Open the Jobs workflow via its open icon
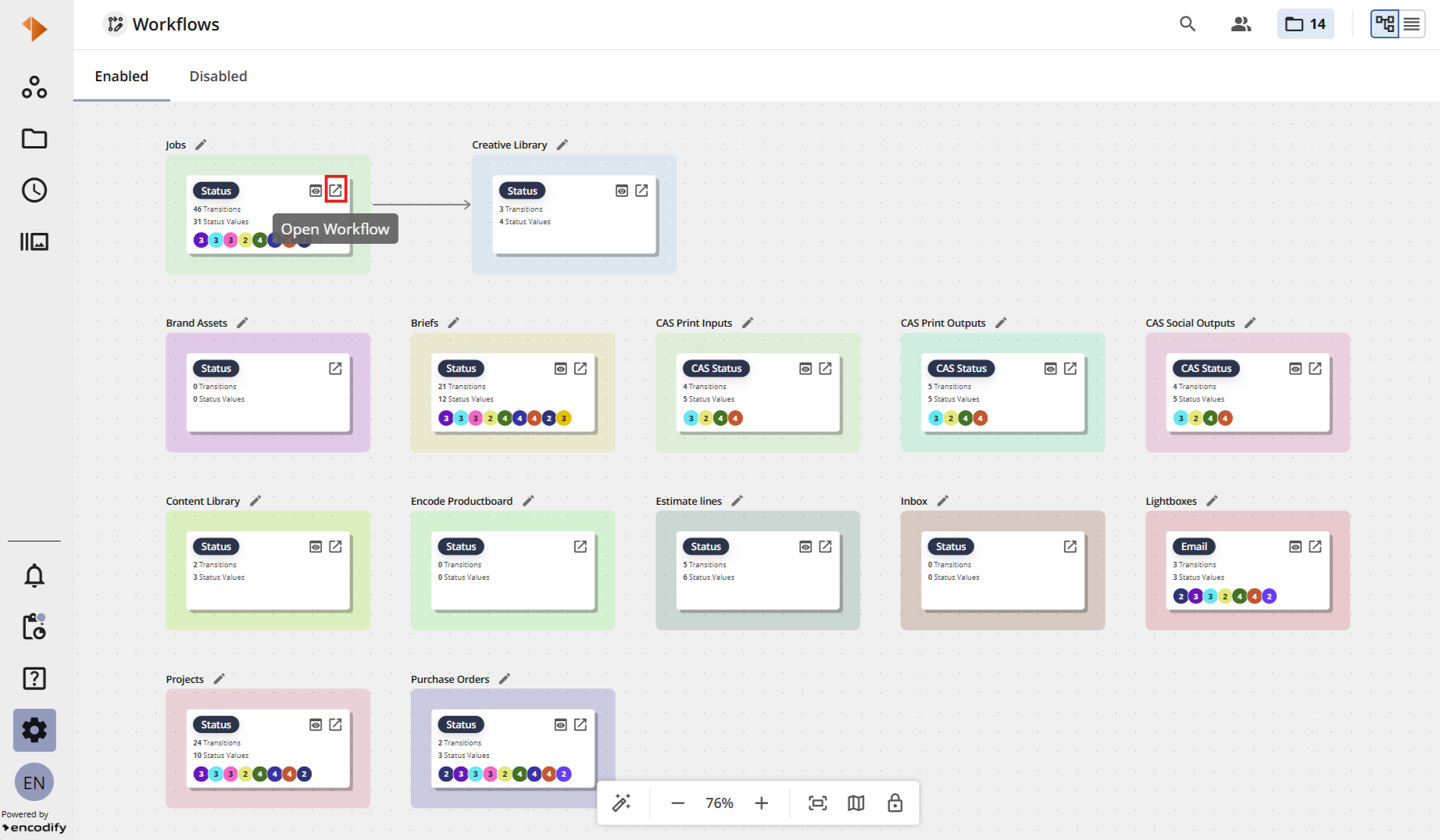Viewport: 1440px width, 840px height. pos(335,190)
